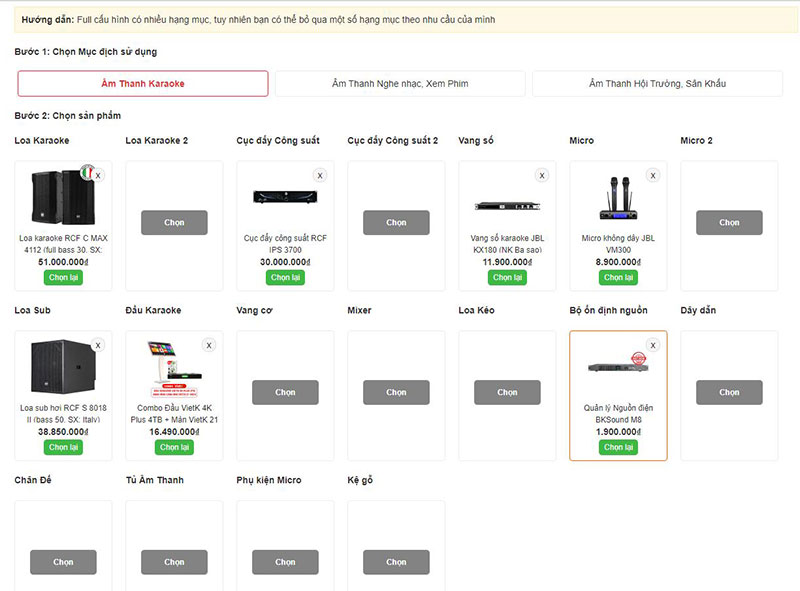Remove Loa Karaoke RCF C MAX product
800x591 pixels.
(98, 176)
